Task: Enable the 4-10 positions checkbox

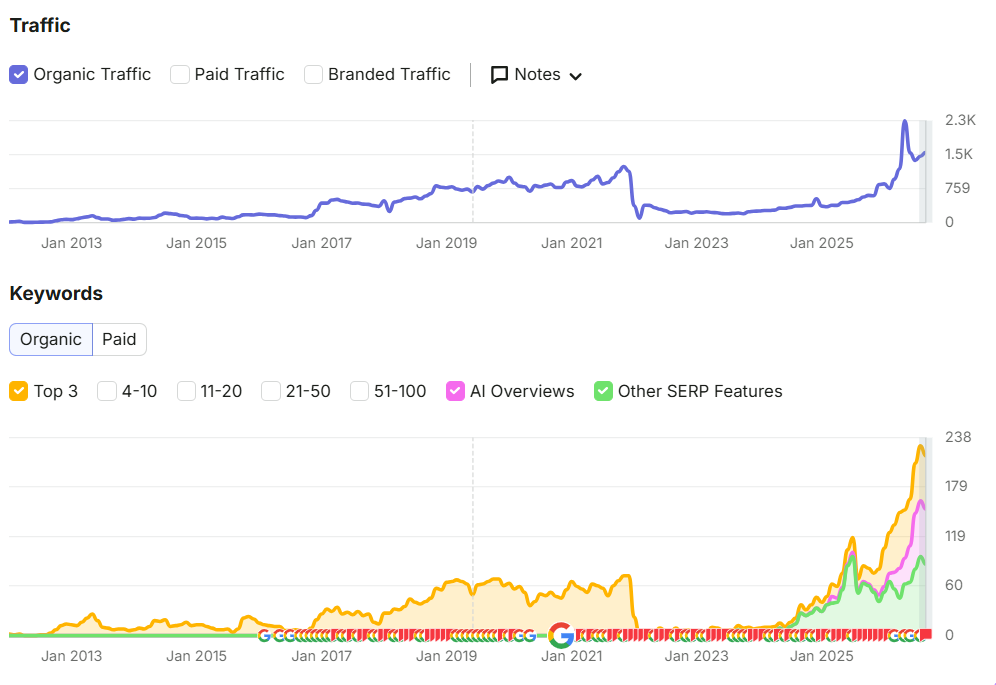Action: click(107, 391)
